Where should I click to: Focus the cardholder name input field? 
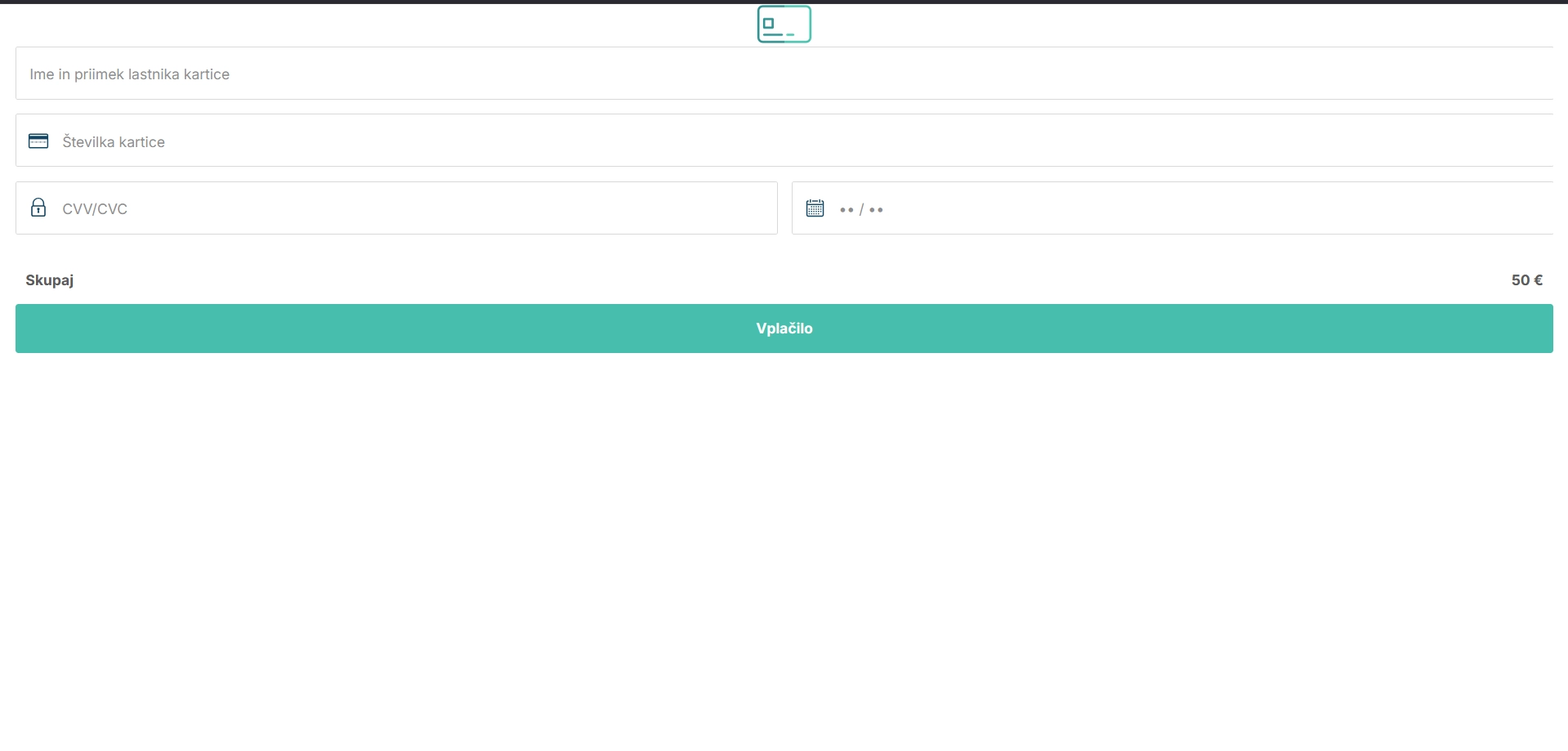(x=784, y=74)
